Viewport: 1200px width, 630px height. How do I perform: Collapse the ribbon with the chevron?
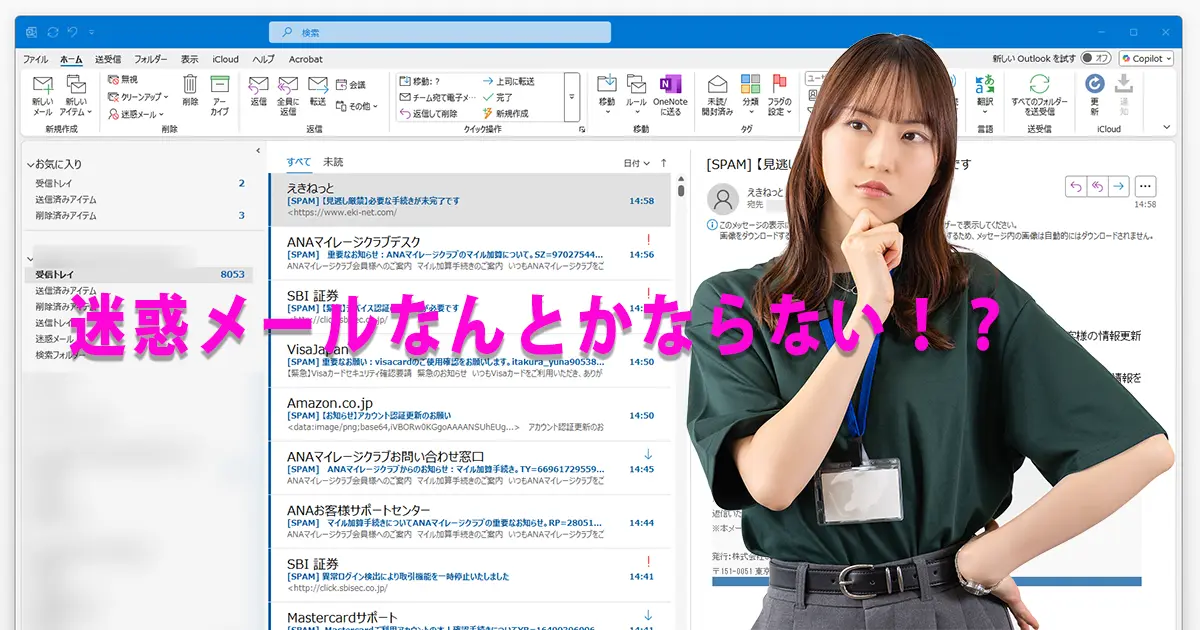coord(1166,128)
